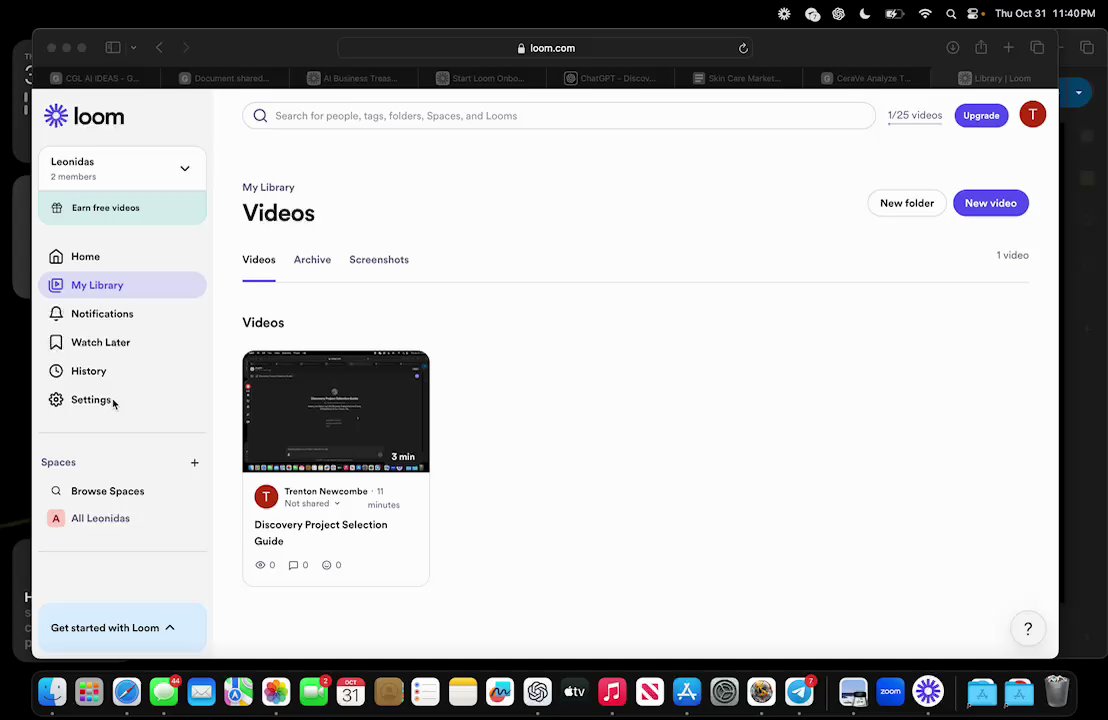Open Zoom from the Dock
The width and height of the screenshot is (1108, 720).
pos(890,692)
